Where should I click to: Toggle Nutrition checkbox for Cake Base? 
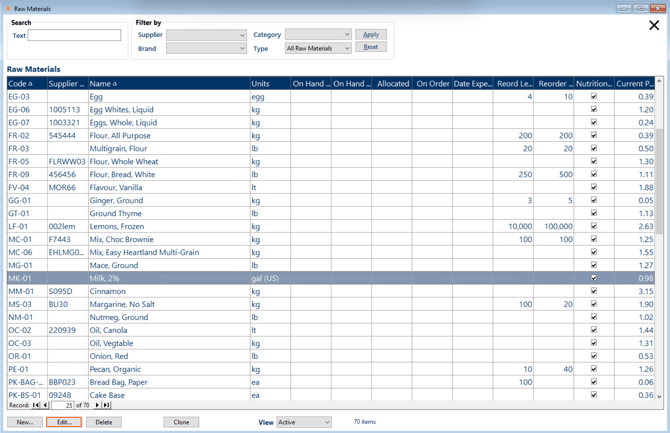point(594,395)
